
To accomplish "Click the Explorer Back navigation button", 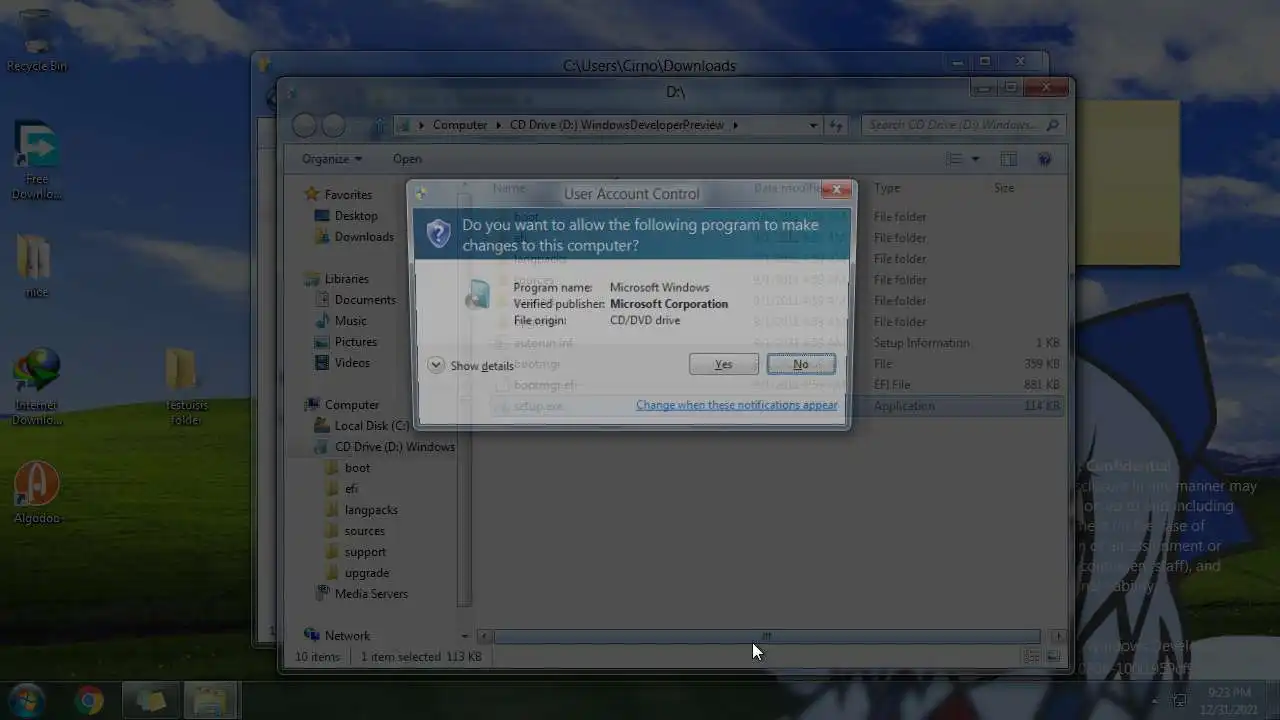I will (x=305, y=126).
